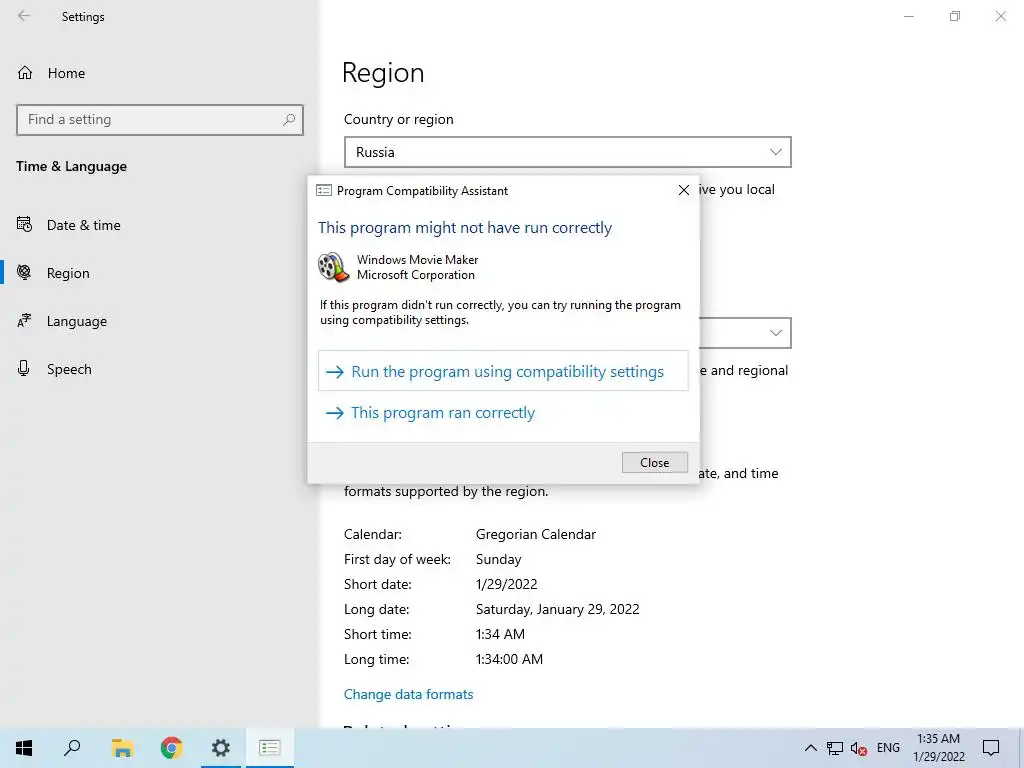The height and width of the screenshot is (768, 1024).
Task: Go to Language settings item
Action: pos(76,321)
